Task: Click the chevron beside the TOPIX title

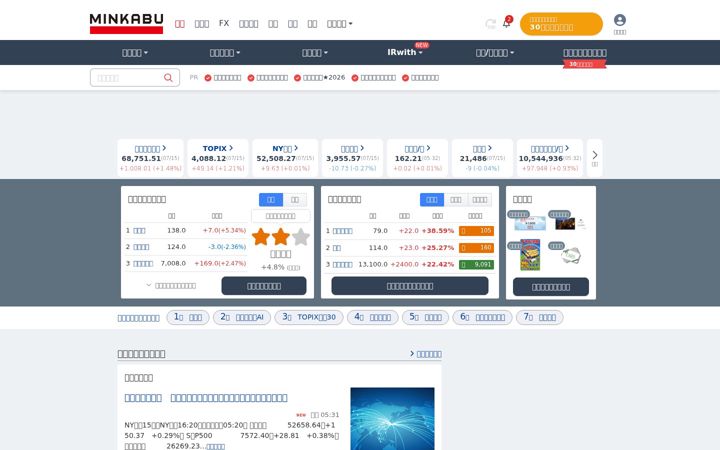Action: (231, 148)
